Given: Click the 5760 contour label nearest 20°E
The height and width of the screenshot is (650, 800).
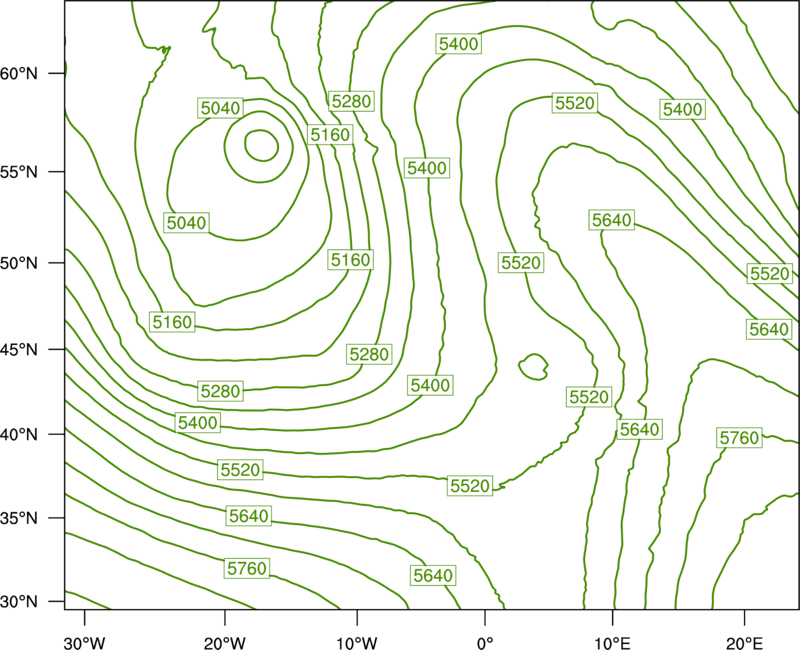Looking at the screenshot, I should (x=739, y=438).
